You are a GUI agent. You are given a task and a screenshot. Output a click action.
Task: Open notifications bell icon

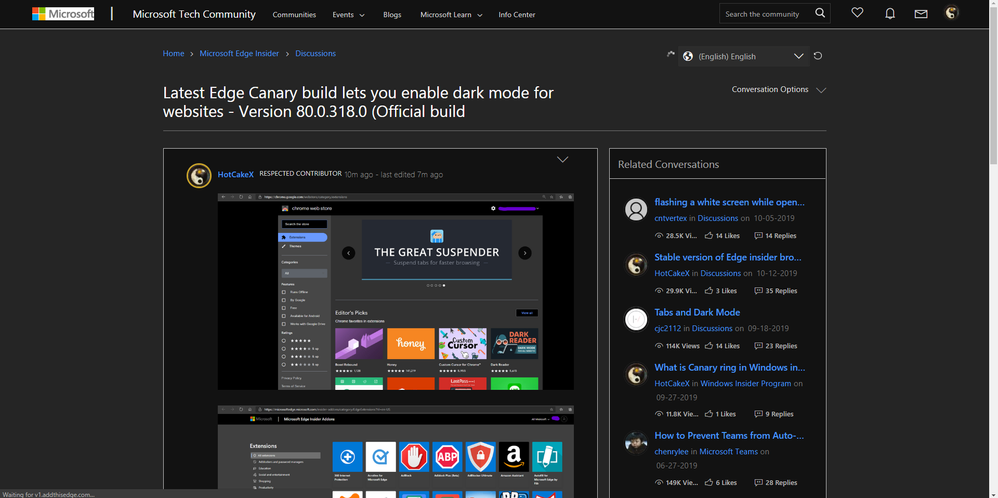pyautogui.click(x=890, y=13)
